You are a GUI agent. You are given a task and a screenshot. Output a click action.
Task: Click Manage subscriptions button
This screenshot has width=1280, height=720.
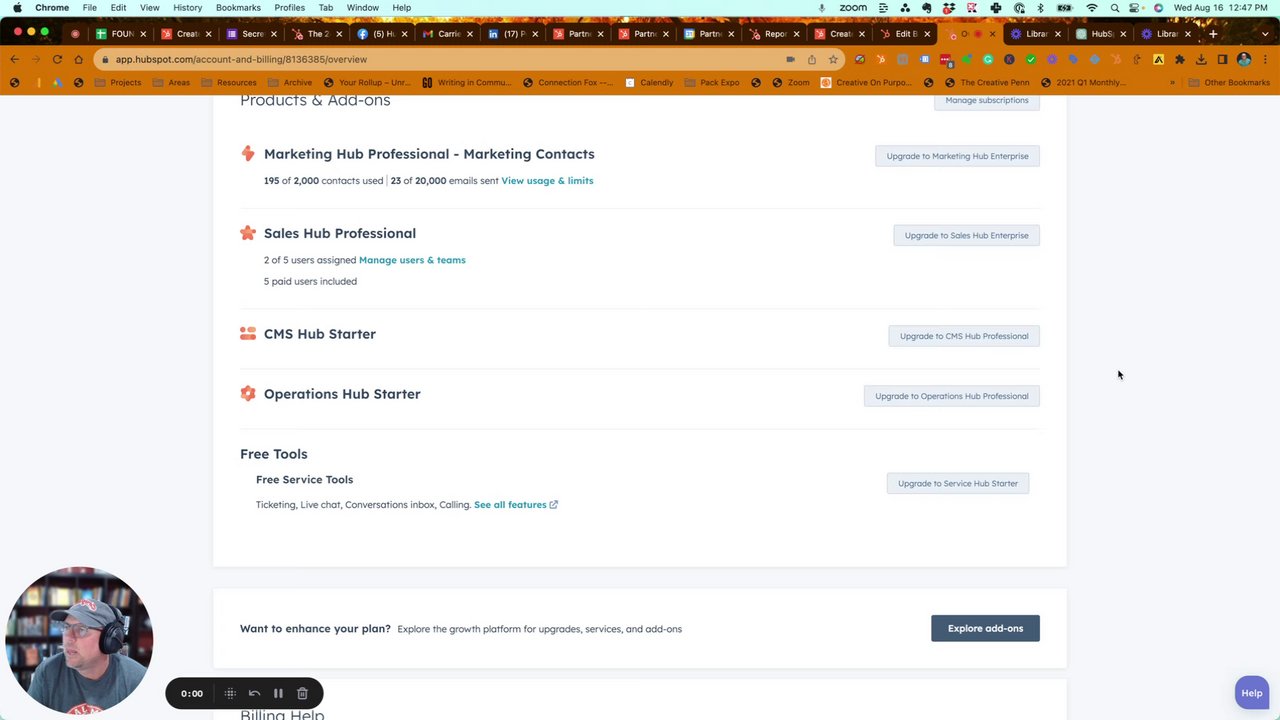987,100
